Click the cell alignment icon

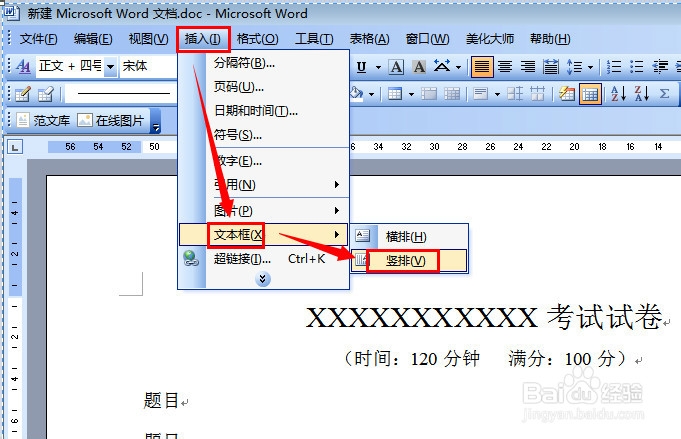(x=481, y=94)
